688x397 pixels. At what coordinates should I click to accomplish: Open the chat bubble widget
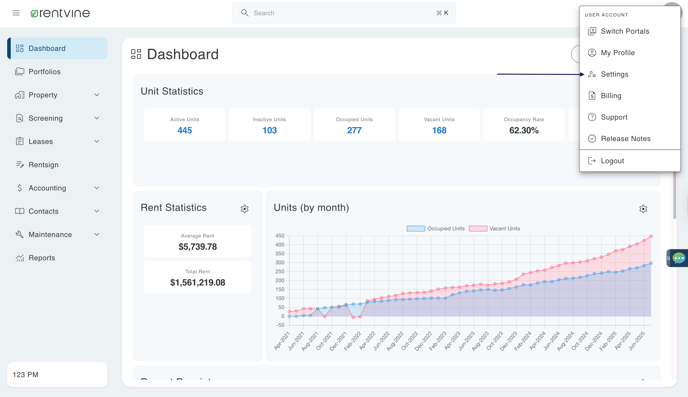(678, 258)
